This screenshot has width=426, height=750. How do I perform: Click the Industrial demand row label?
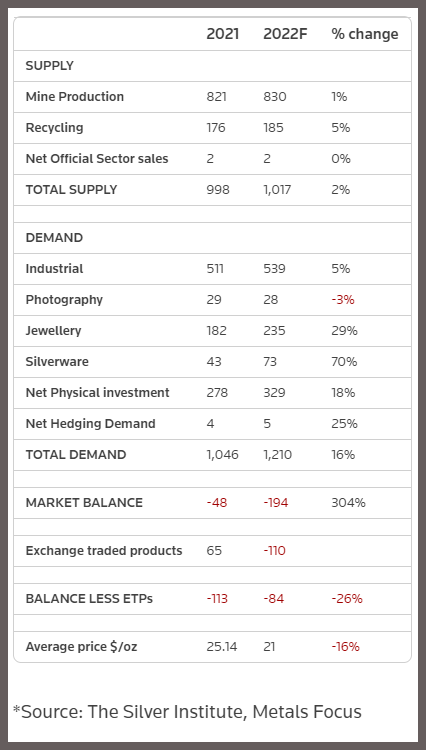pyautogui.click(x=54, y=269)
